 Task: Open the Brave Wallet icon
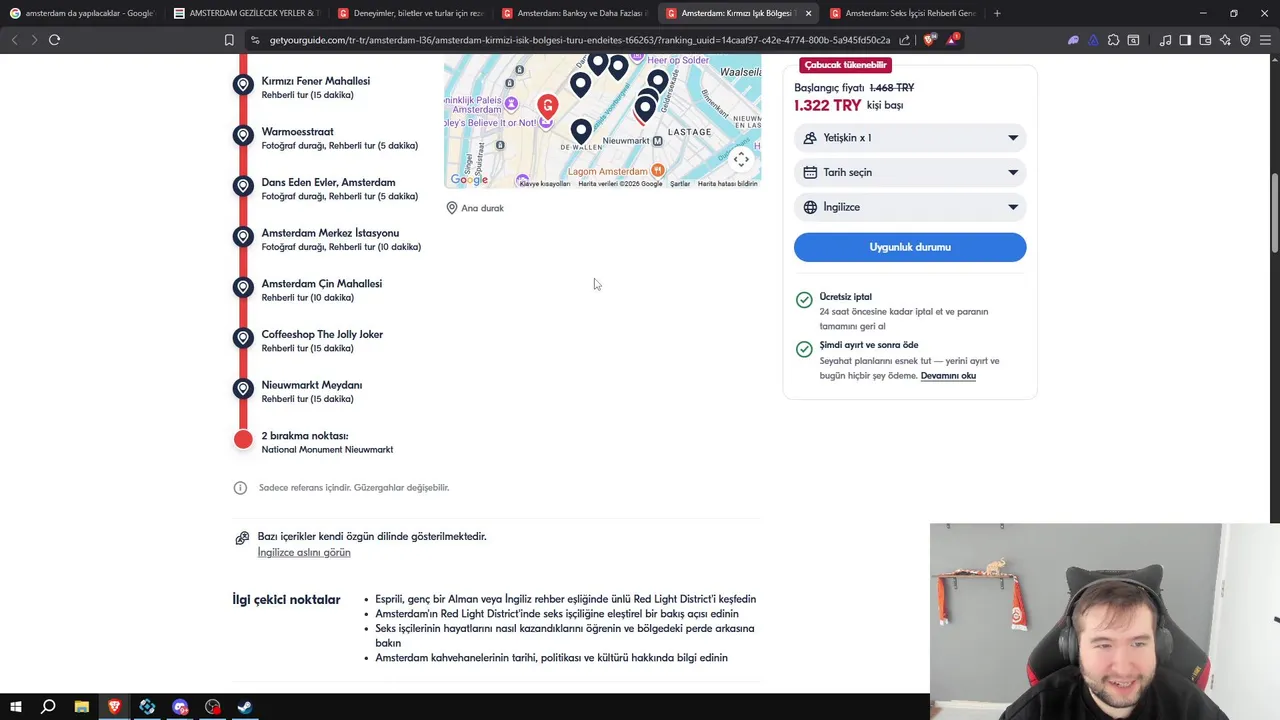[1205, 40]
